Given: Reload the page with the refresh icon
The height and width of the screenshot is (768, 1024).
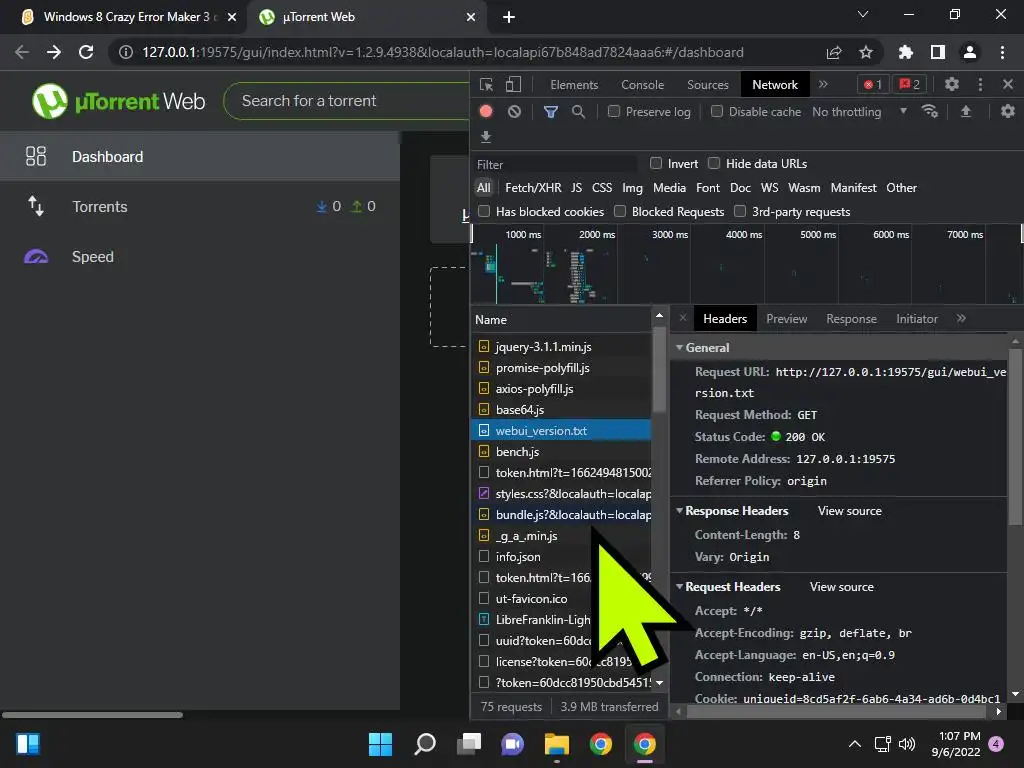Looking at the screenshot, I should 86,52.
